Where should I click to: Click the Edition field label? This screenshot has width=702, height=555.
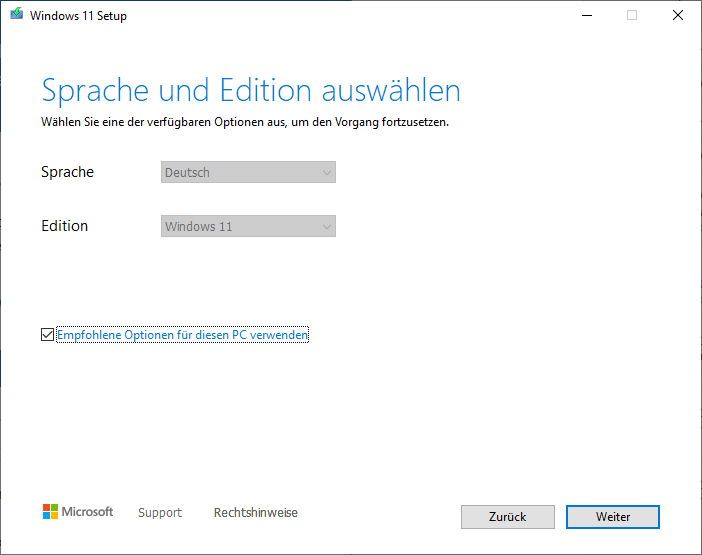point(64,226)
